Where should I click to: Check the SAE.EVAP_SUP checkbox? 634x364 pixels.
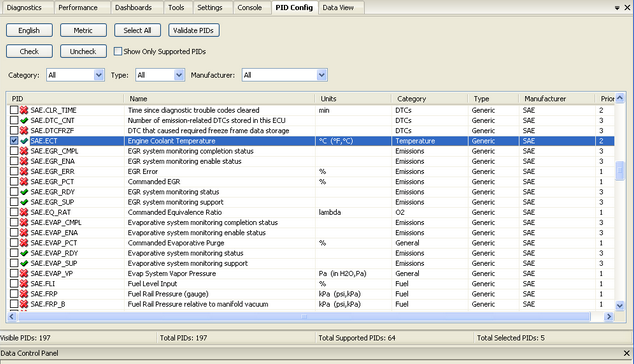[14, 263]
